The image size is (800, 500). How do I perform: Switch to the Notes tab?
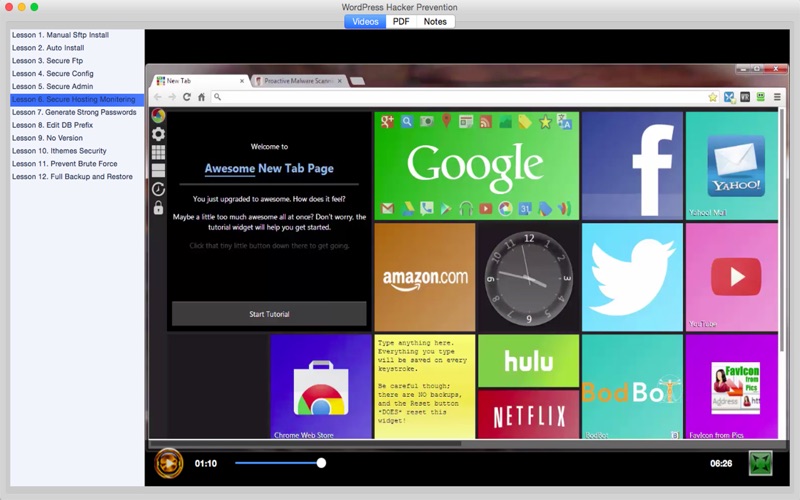(435, 21)
